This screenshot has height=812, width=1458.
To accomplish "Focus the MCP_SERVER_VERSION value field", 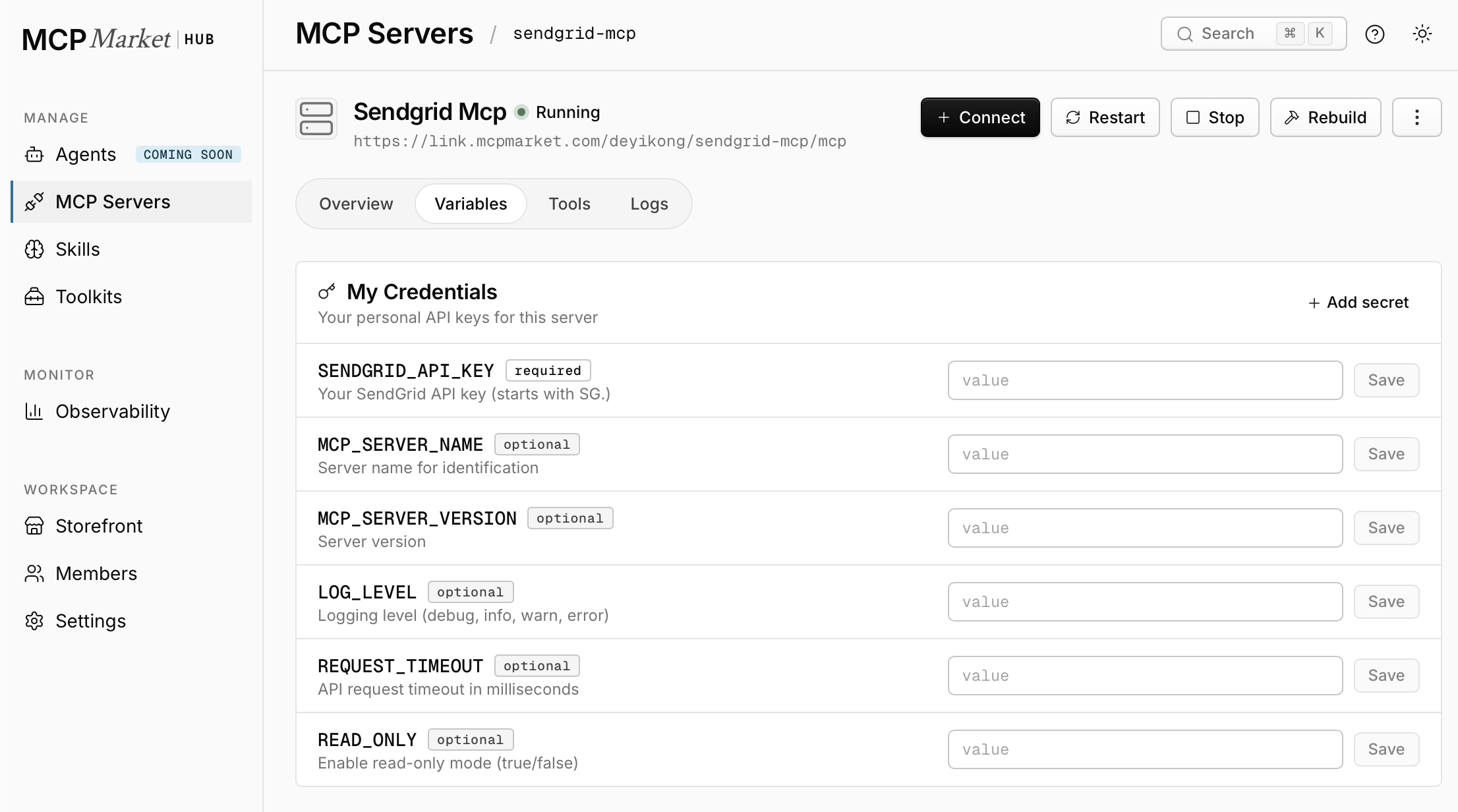I will (1145, 528).
